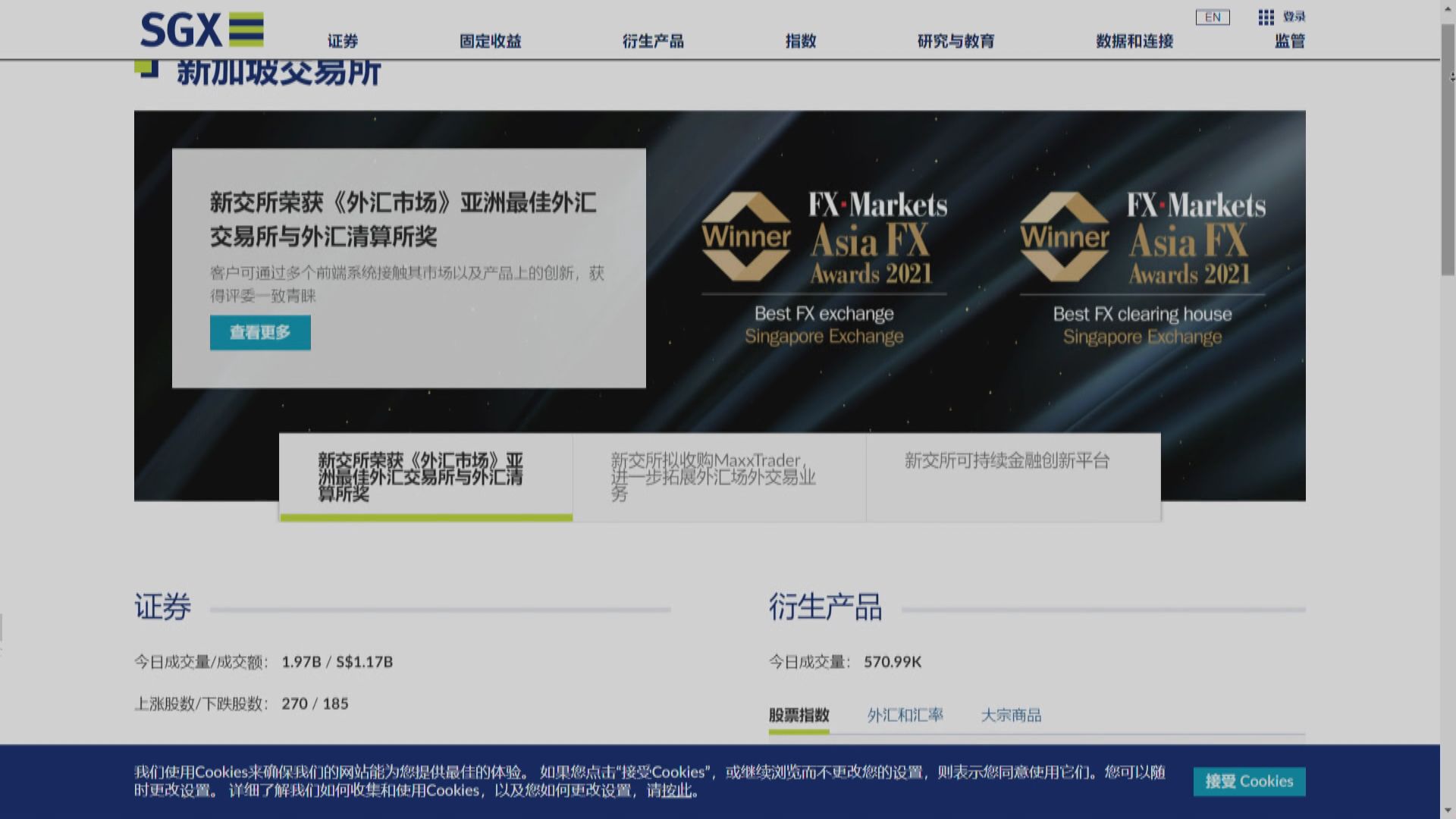Click the 查看更多 button
Viewport: 1456px width, 819px height.
pos(260,332)
